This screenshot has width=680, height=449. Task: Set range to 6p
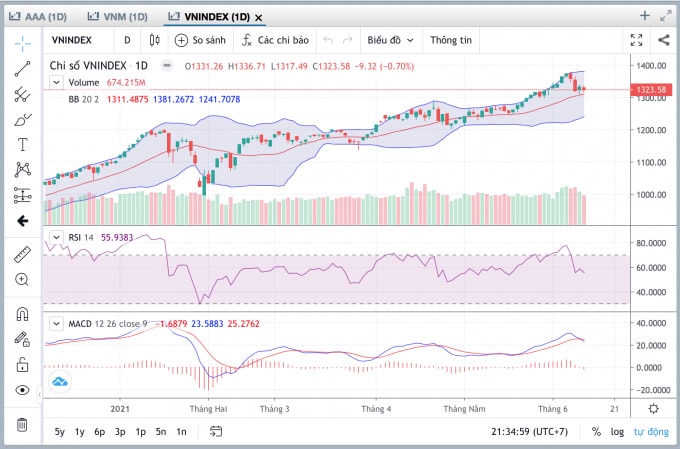[100, 432]
